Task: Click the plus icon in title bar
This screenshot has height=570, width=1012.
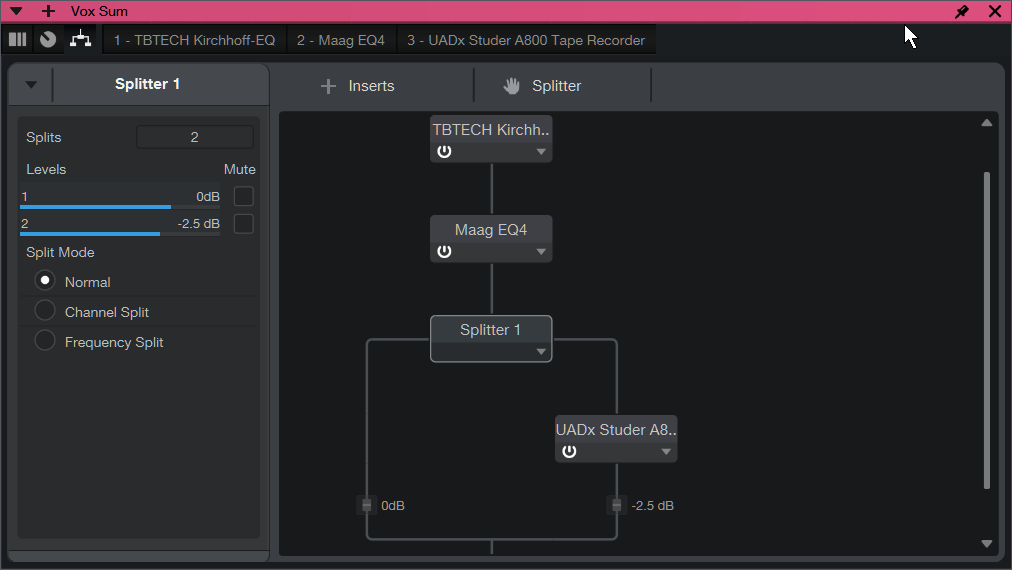Action: tap(48, 11)
